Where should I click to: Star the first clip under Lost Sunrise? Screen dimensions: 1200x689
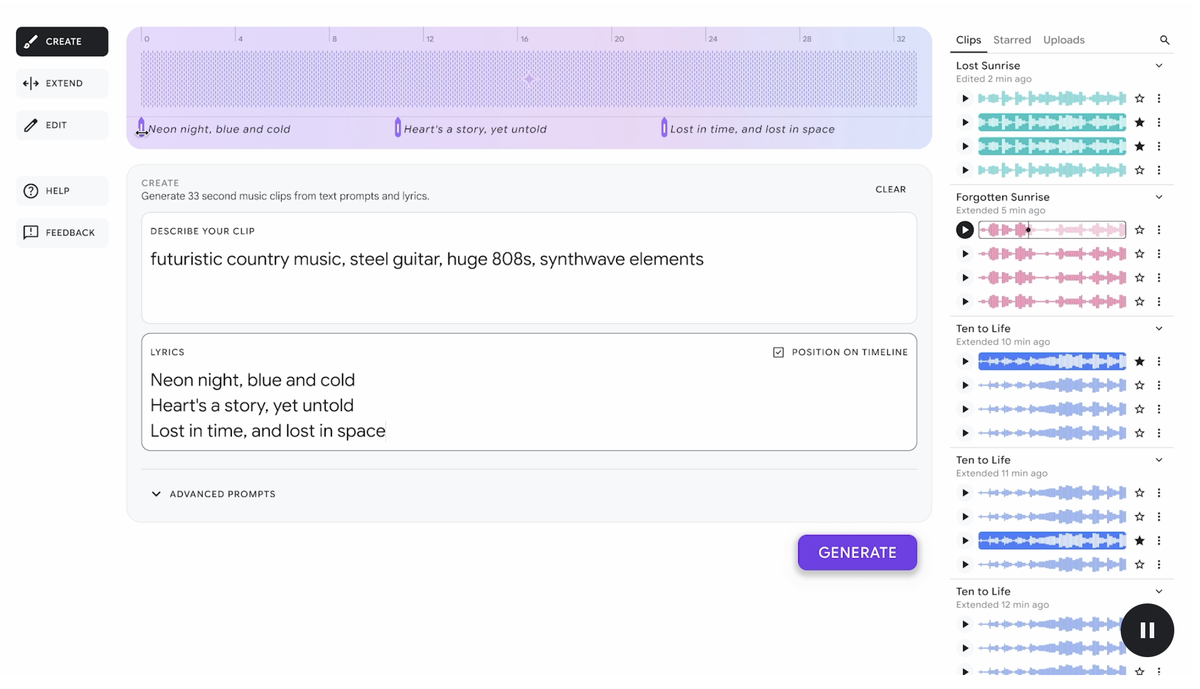click(1139, 98)
